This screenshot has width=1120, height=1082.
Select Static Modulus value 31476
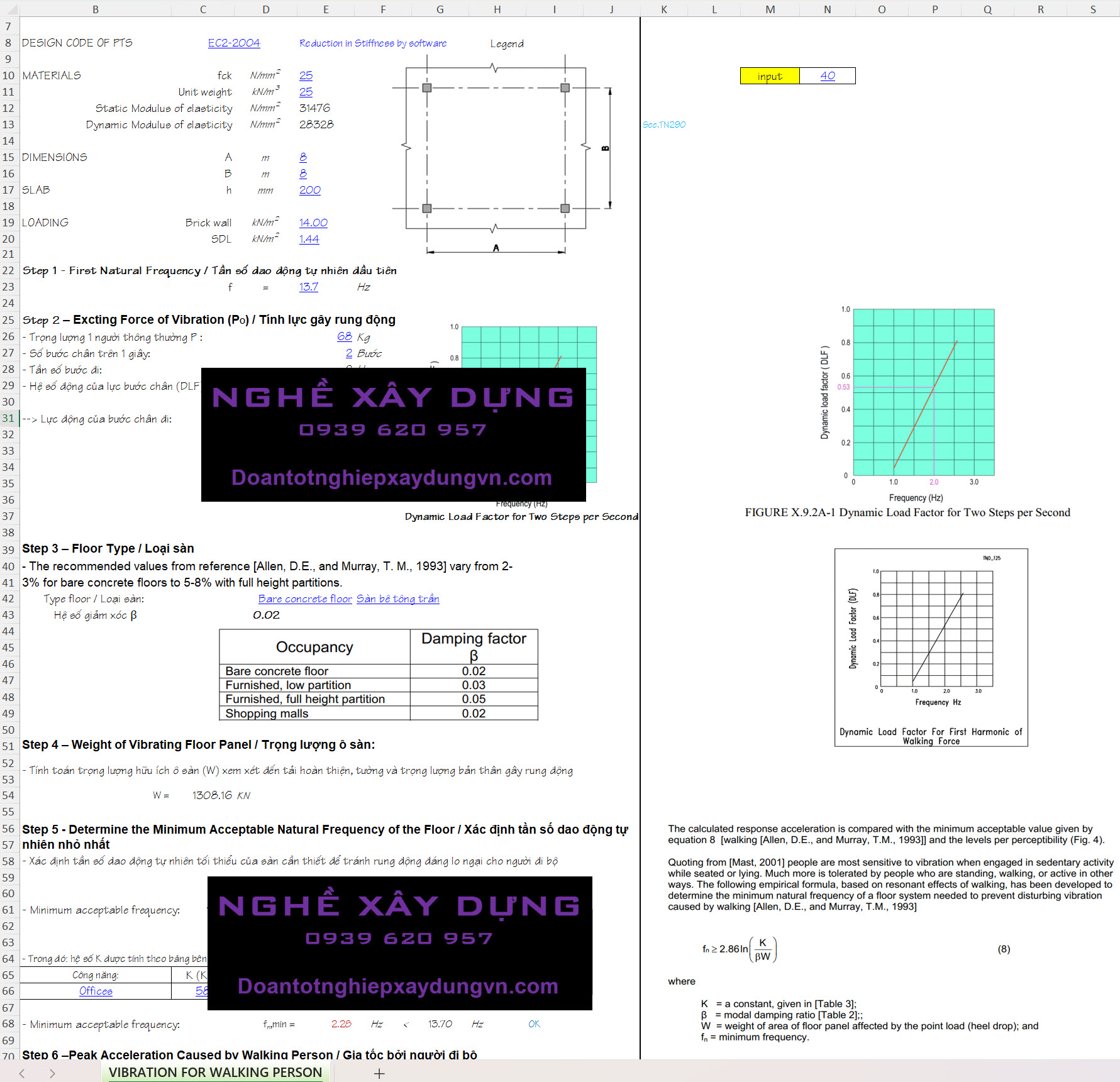coord(314,108)
